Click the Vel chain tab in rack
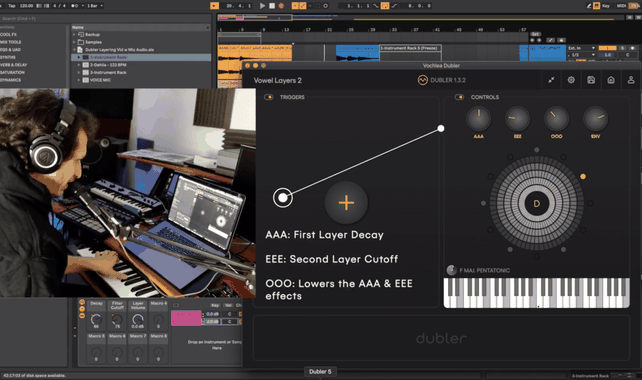Screen dimensions: 642x380 [x=228, y=305]
